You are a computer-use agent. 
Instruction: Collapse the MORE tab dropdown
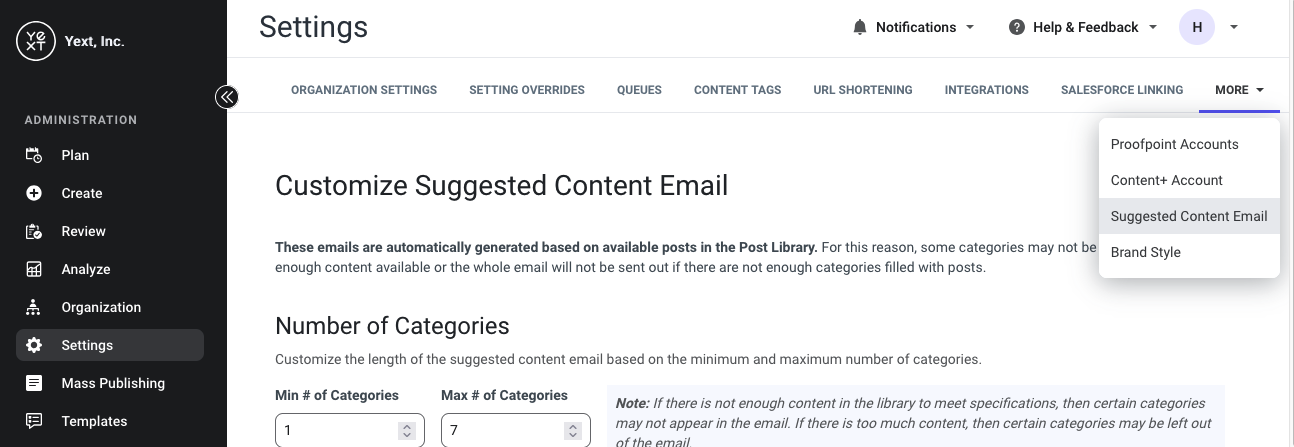(x=1240, y=90)
